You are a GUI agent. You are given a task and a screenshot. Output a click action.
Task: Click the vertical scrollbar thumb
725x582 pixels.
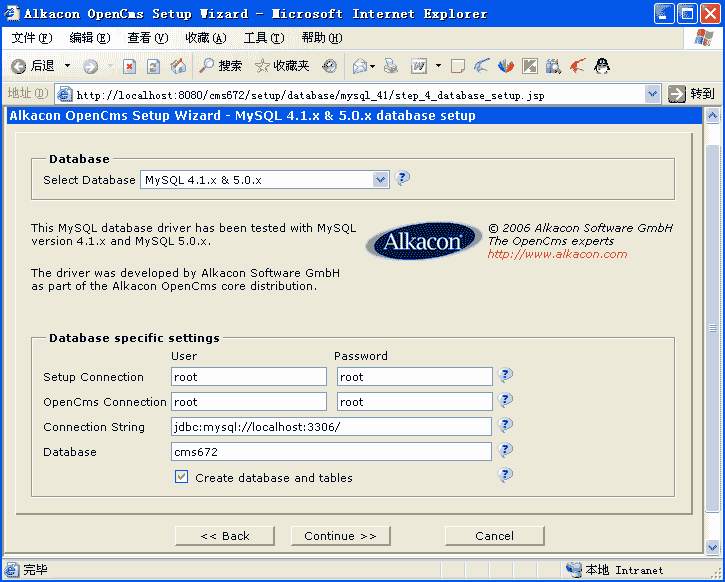point(713,328)
